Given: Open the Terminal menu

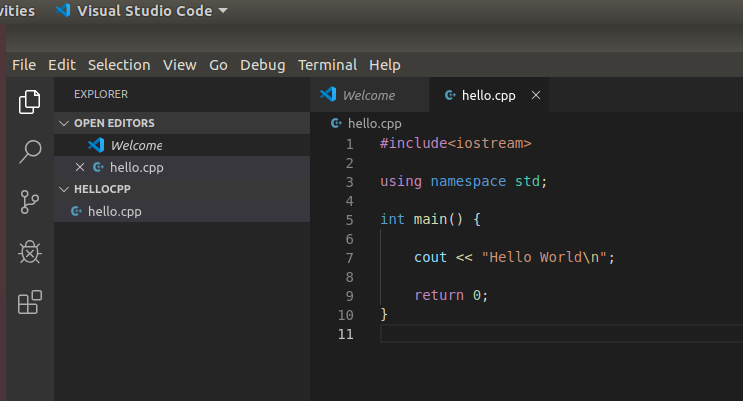Looking at the screenshot, I should 327,65.
